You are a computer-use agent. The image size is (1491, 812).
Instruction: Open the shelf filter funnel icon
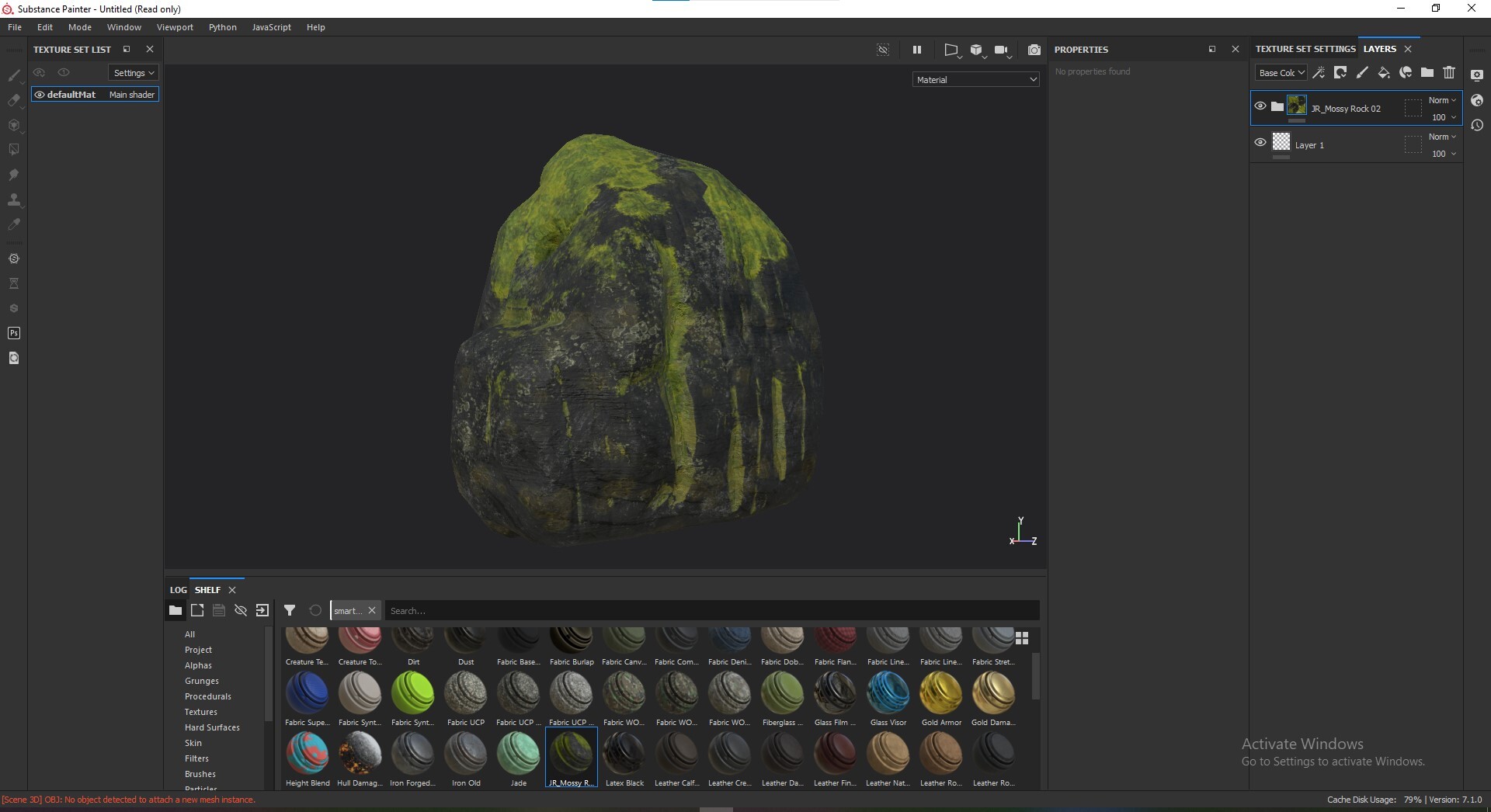(290, 610)
